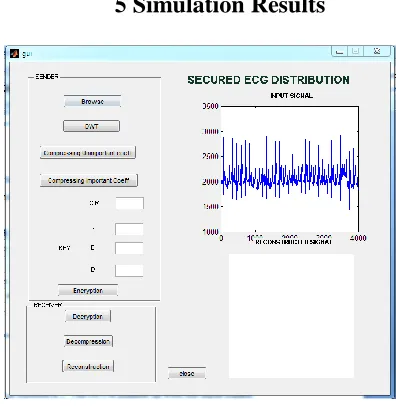
Task: Click Compressing Important Coeff button
Action: tap(89, 180)
